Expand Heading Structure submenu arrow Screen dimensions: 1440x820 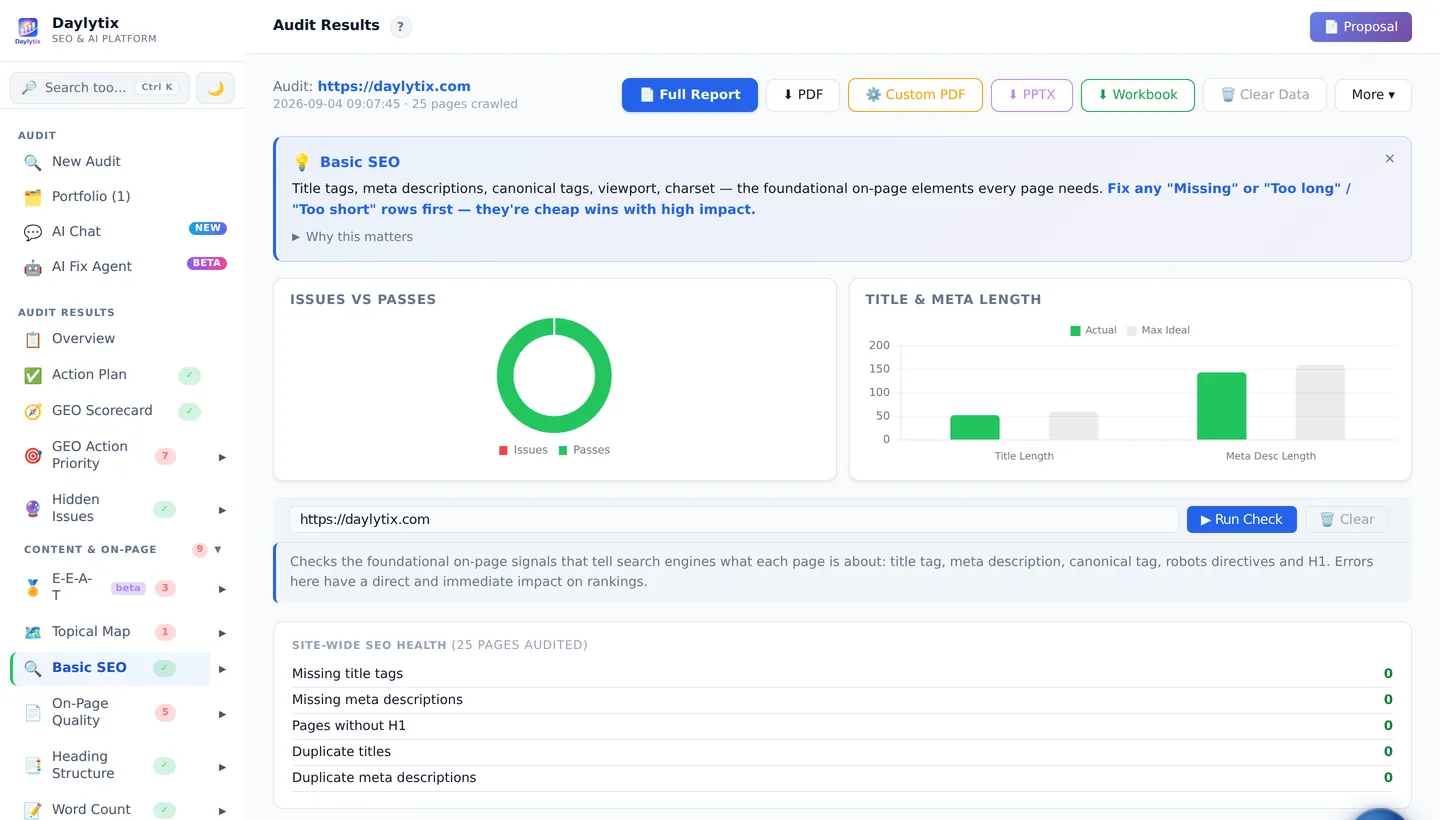(x=222, y=767)
